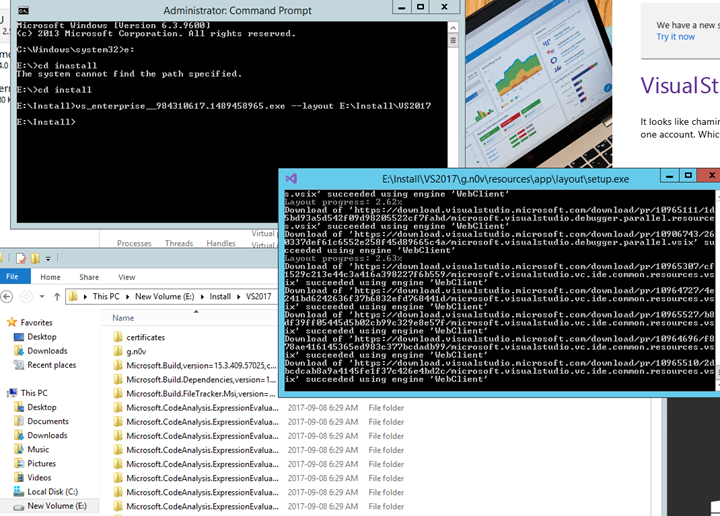This screenshot has height=516, width=720.
Task: Click the g.n0v folder icon
Action: click(118, 352)
